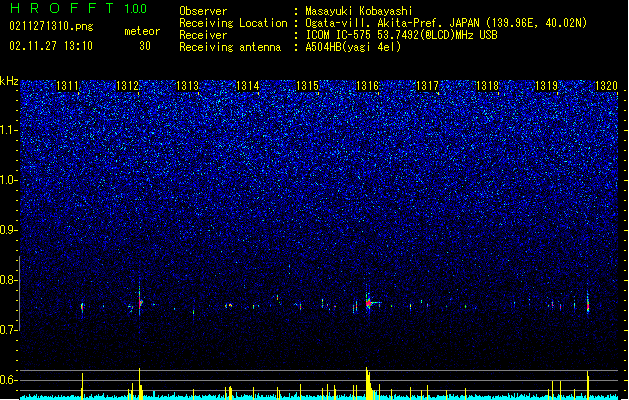Click the strong meteor echo at 1316
The height and width of the screenshot is (400, 629).
[x=369, y=303]
